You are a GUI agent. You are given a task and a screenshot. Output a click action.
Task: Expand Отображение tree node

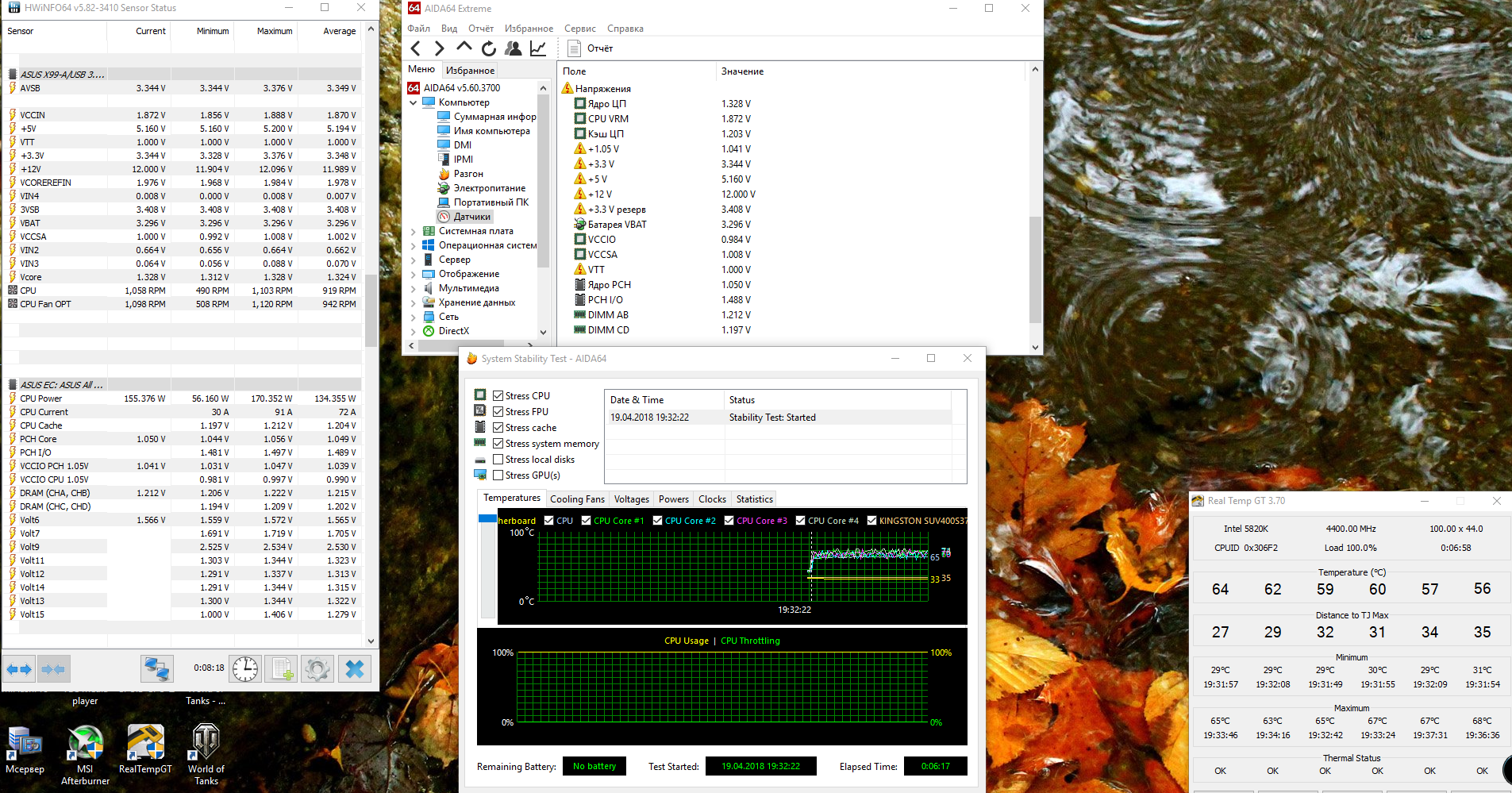pyautogui.click(x=413, y=274)
